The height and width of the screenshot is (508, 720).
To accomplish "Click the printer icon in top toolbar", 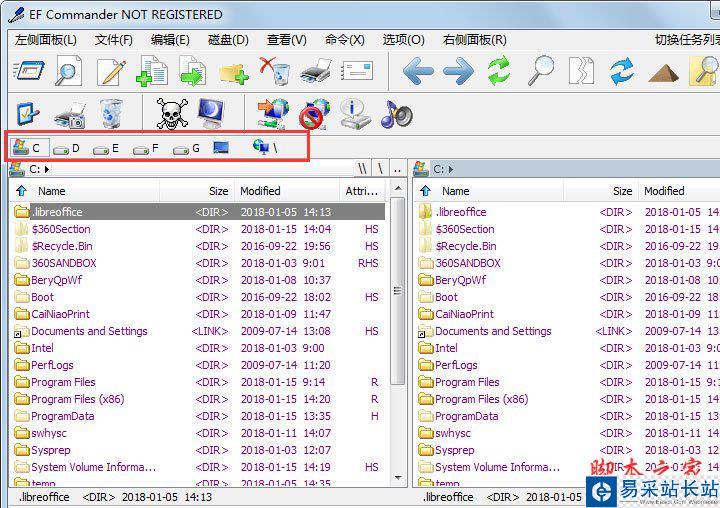I will pos(316,71).
